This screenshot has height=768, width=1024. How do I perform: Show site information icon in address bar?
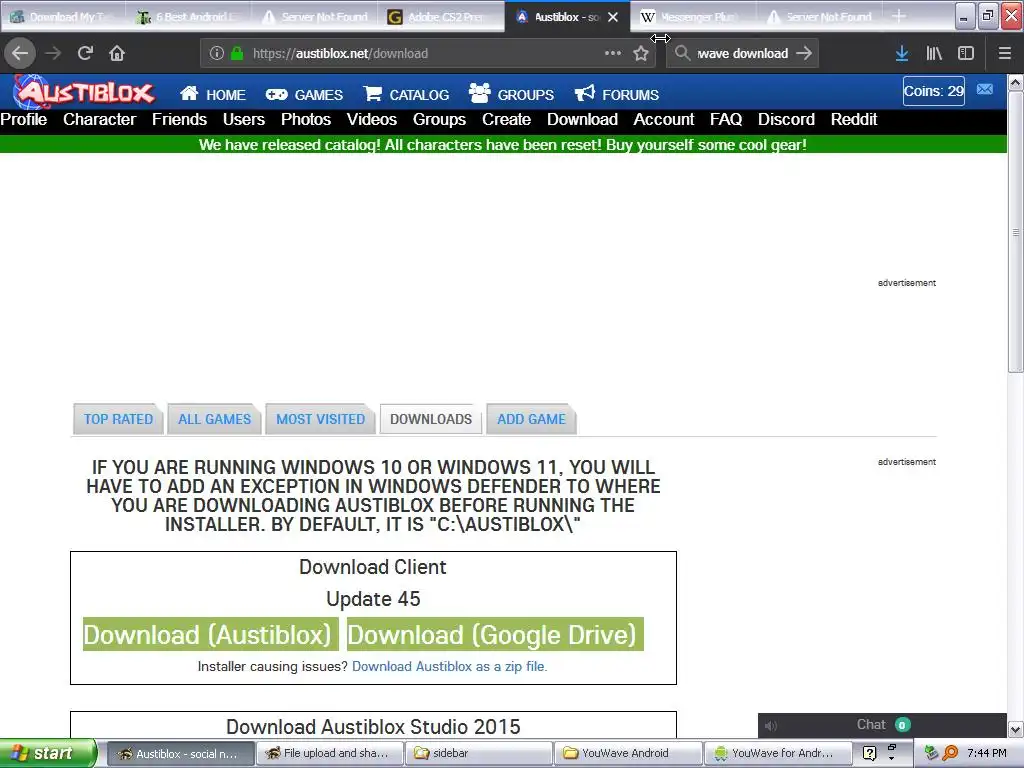(216, 54)
